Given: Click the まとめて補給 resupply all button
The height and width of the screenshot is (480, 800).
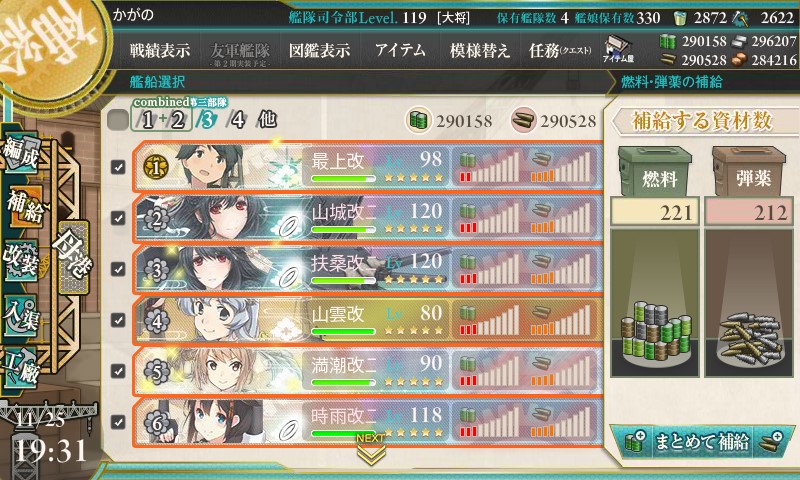Looking at the screenshot, I should coord(702,442).
